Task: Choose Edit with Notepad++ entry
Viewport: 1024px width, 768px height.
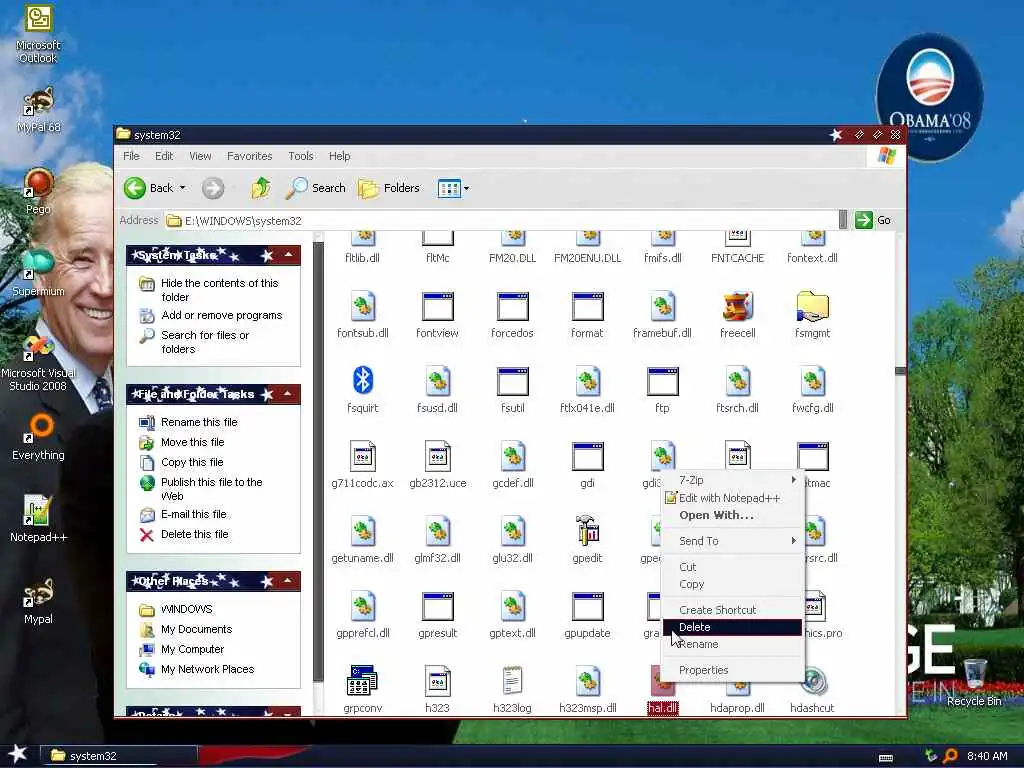Action: tap(732, 498)
